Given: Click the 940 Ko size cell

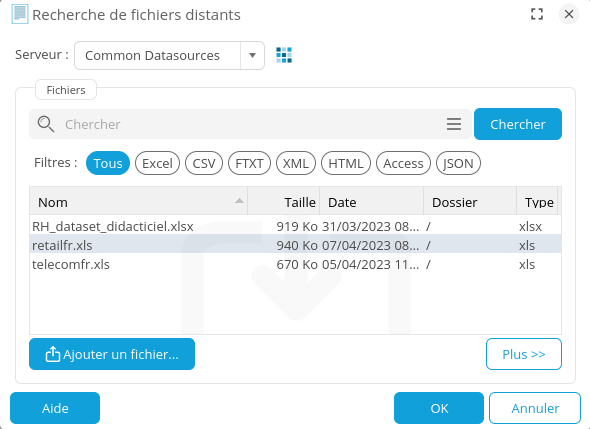Looking at the screenshot, I should pos(297,245).
